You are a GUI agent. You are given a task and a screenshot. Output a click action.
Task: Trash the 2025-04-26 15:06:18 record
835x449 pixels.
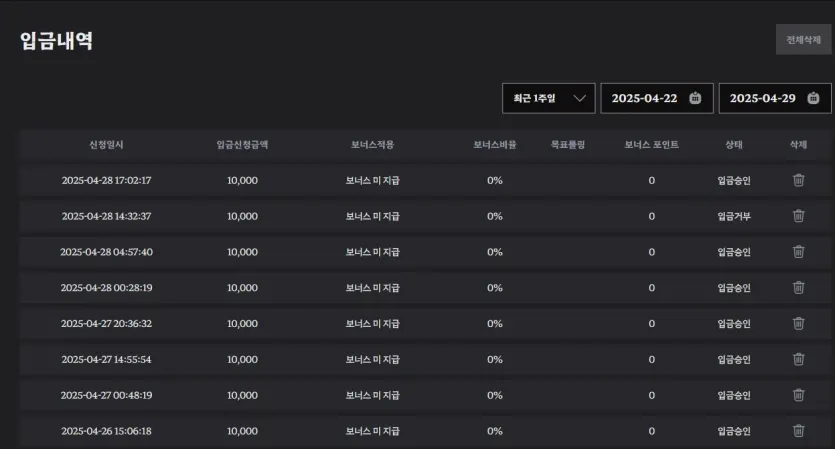[x=798, y=430]
